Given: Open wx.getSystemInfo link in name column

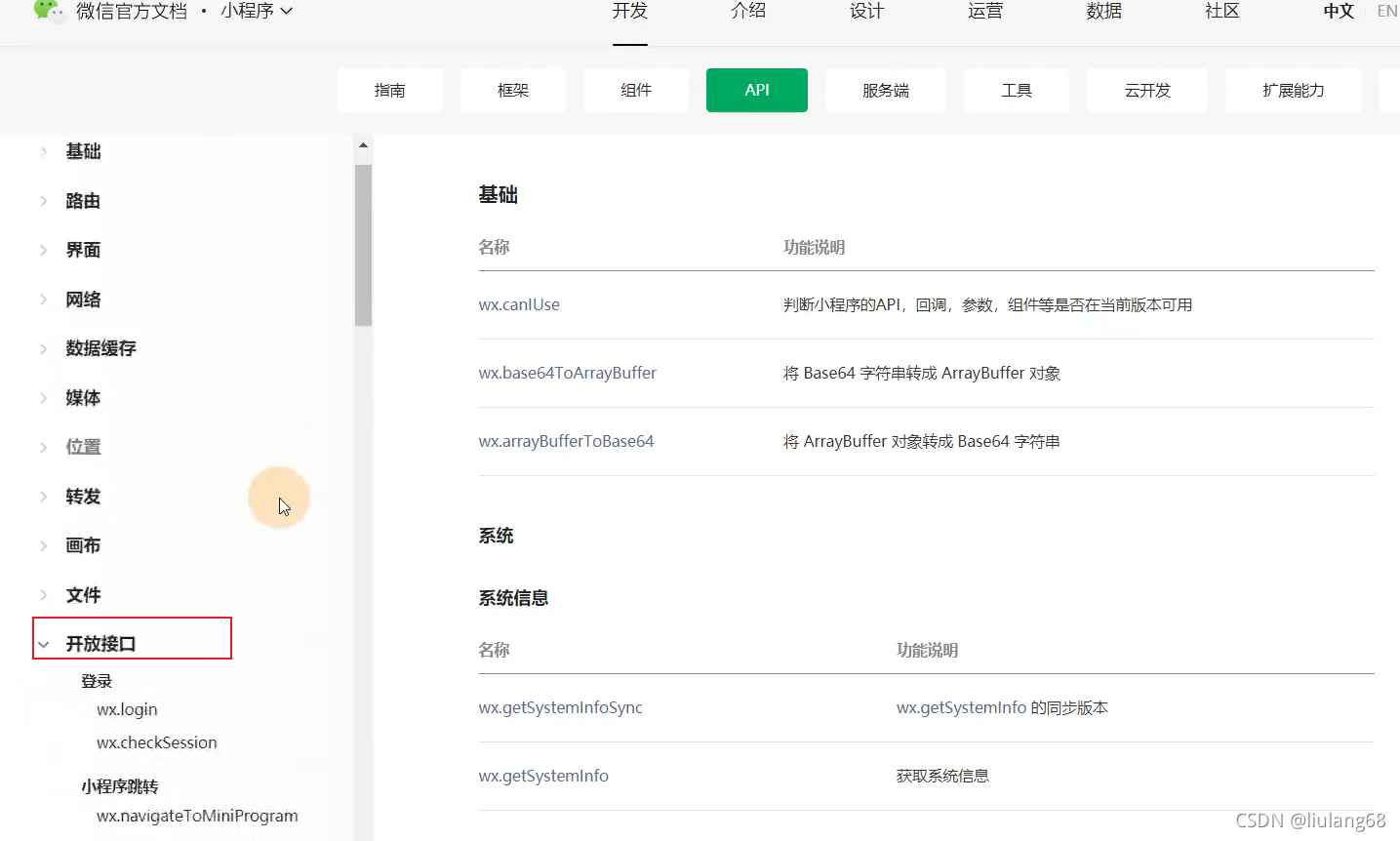Looking at the screenshot, I should pos(543,776).
